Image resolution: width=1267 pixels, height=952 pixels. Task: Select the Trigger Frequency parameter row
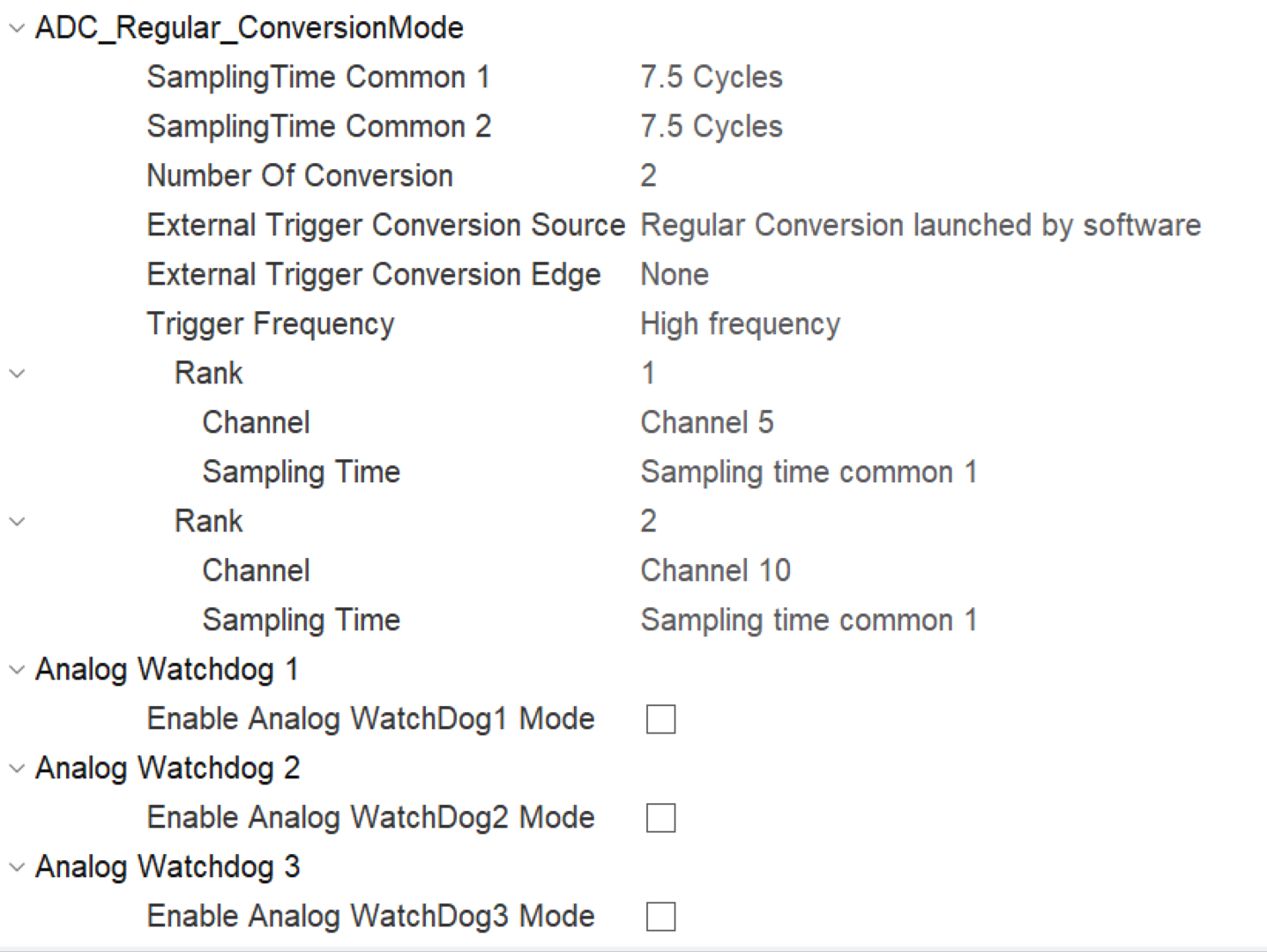270,324
